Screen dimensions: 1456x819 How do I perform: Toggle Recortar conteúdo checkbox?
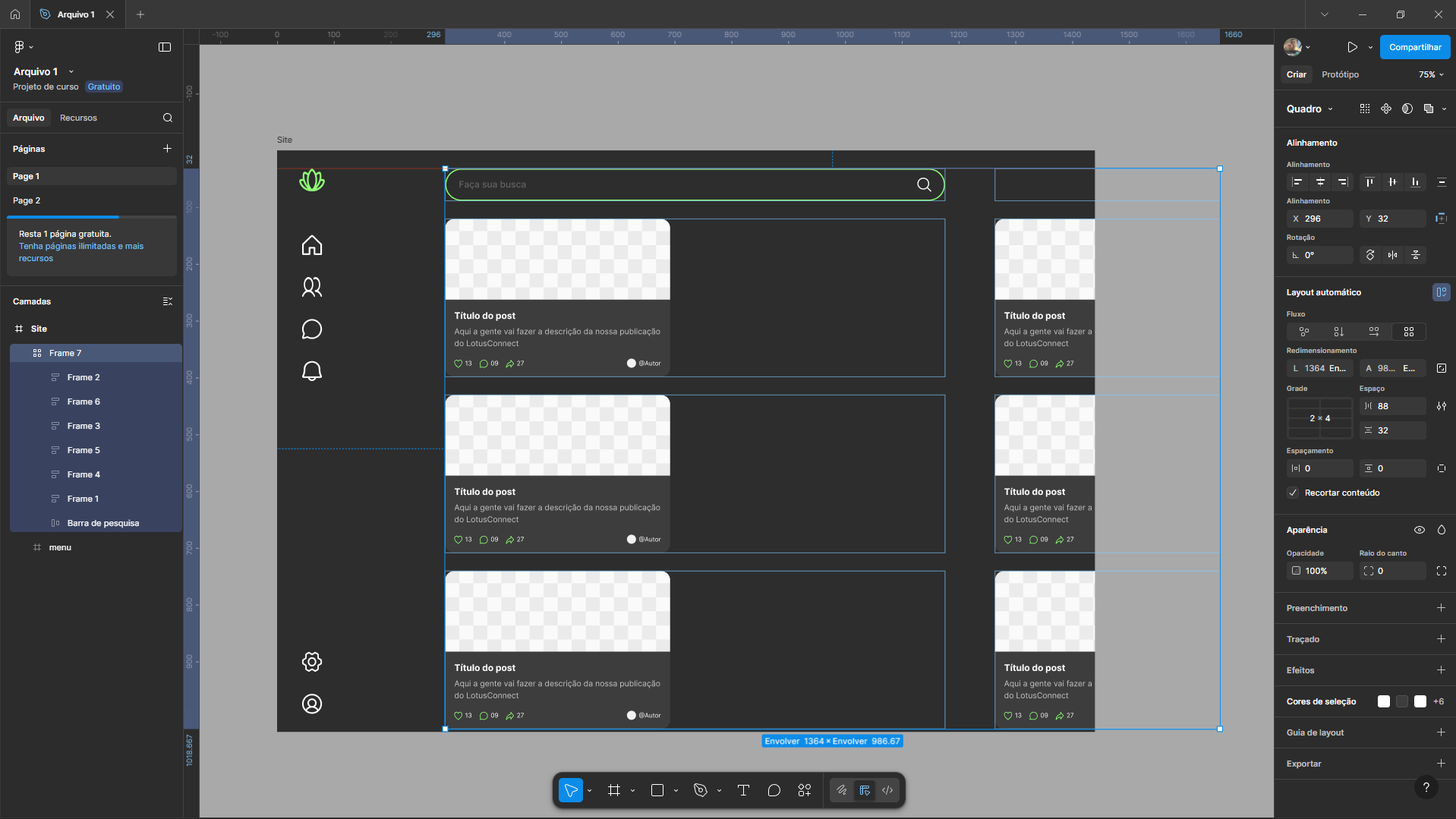click(x=1293, y=493)
